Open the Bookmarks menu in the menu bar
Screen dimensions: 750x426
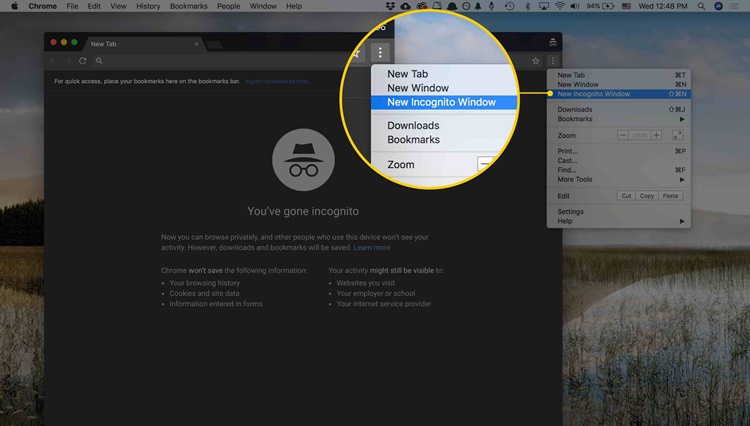point(189,6)
